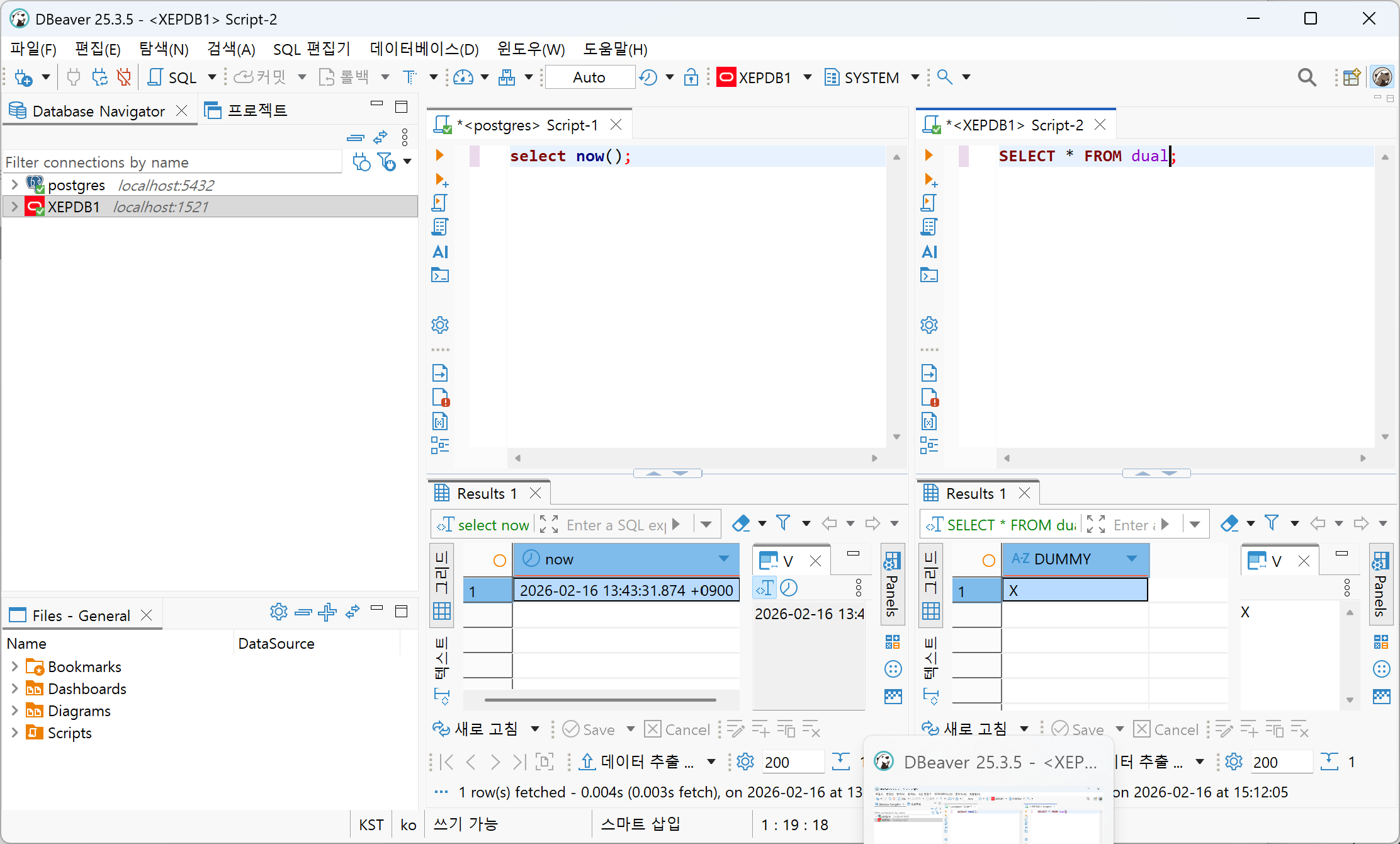Expand the Bookmarks folder
Screen dimensions: 1400x844
(x=14, y=666)
